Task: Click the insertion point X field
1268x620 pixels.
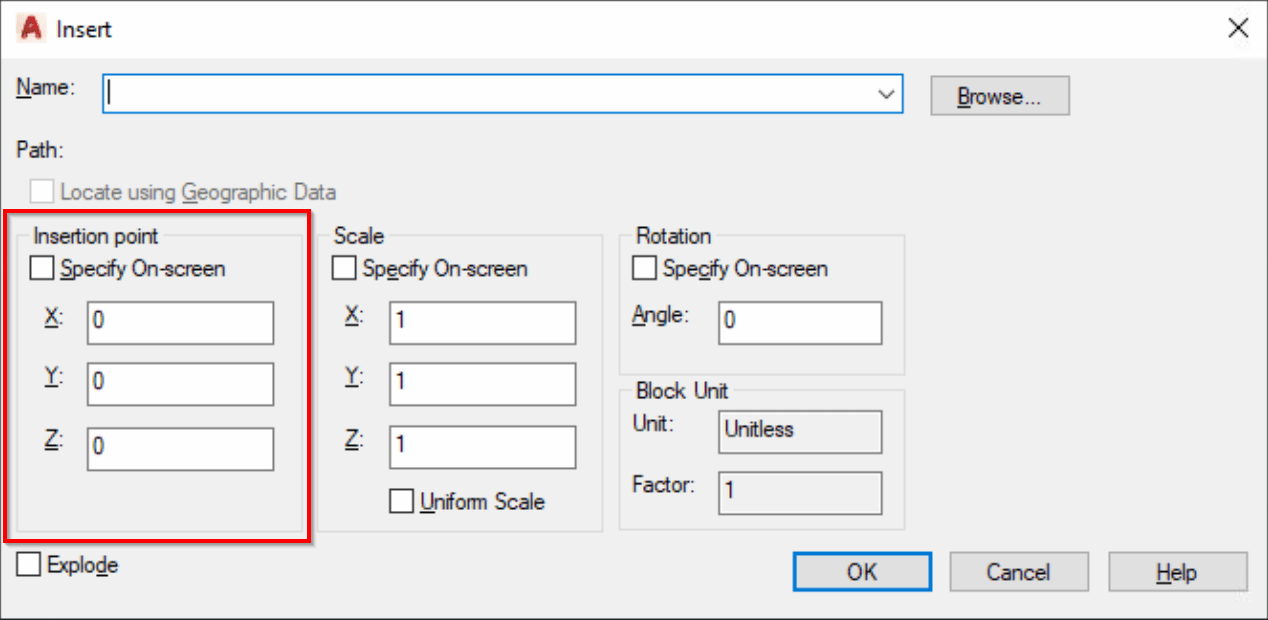Action: coord(179,322)
